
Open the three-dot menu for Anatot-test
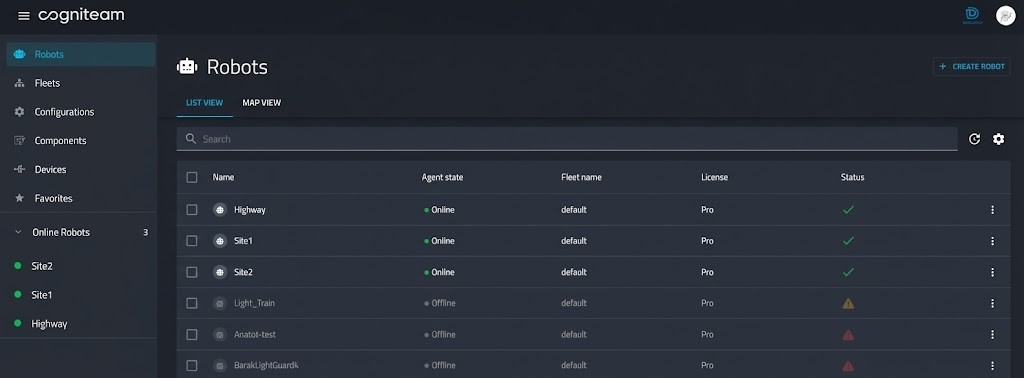click(992, 334)
